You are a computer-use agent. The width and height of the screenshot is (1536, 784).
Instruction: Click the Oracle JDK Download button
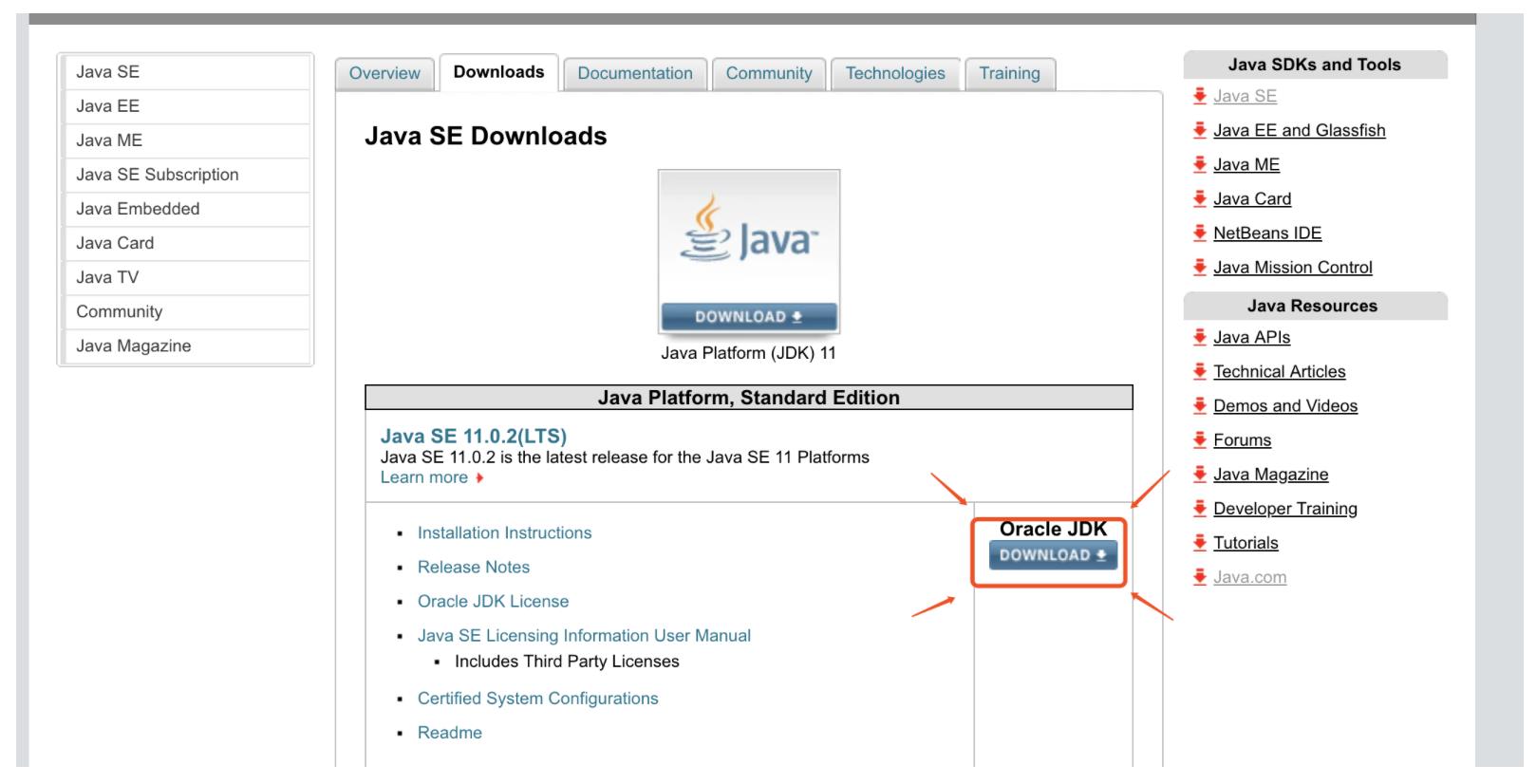[x=1053, y=555]
